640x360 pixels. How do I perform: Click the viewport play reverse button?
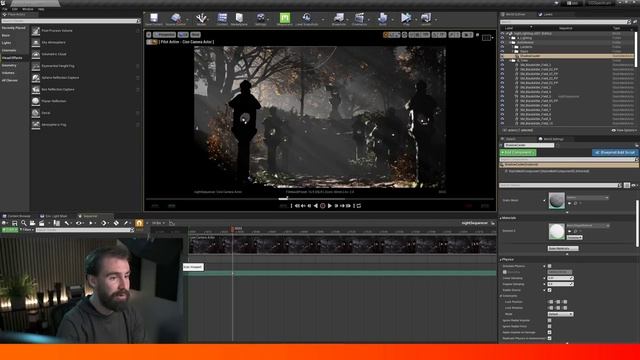tap(316, 206)
